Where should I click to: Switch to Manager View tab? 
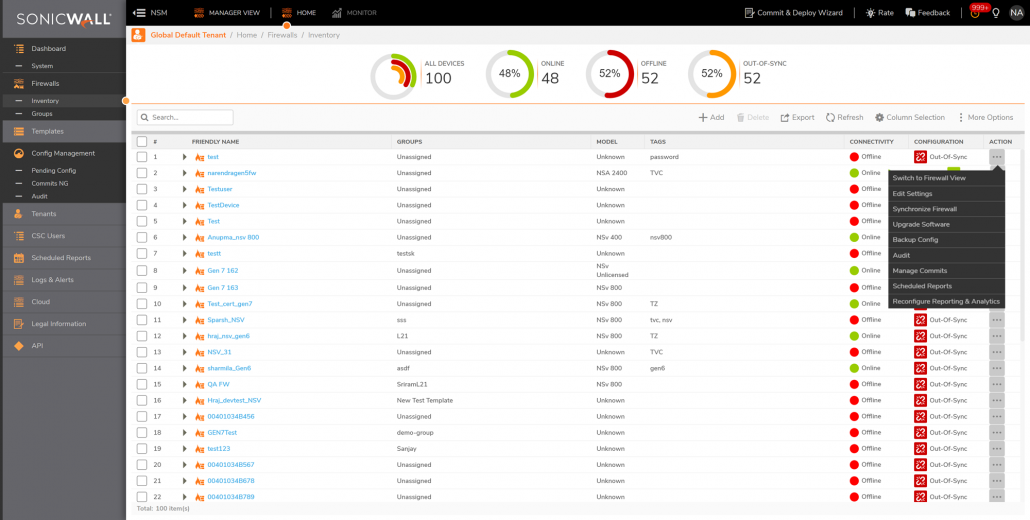(227, 12)
